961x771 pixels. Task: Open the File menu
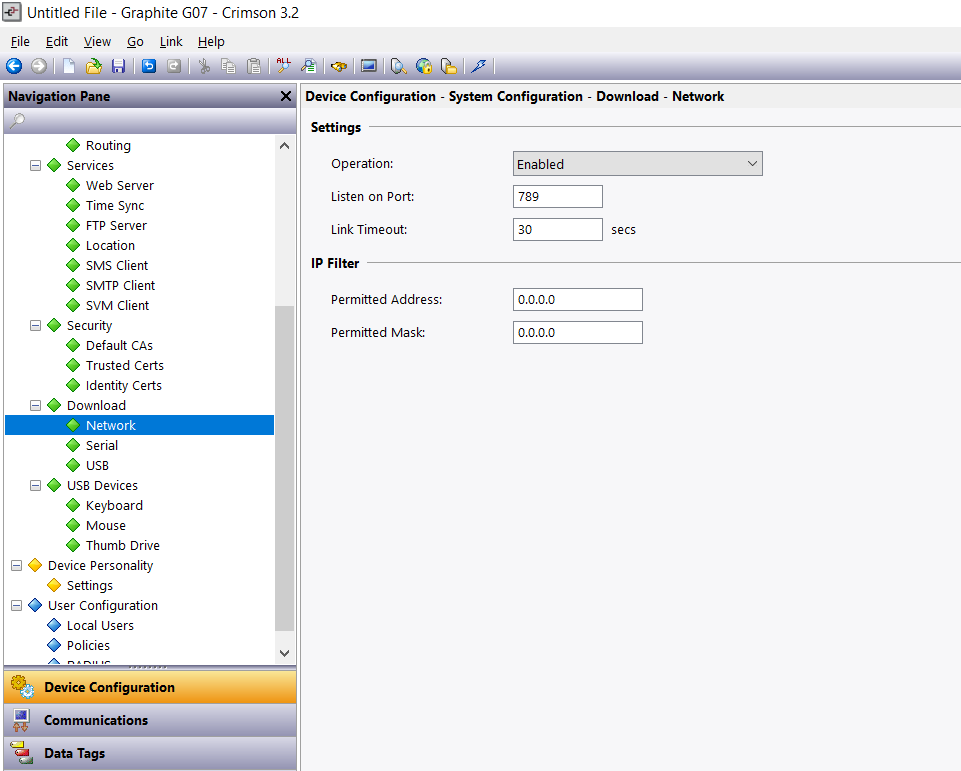[x=20, y=42]
